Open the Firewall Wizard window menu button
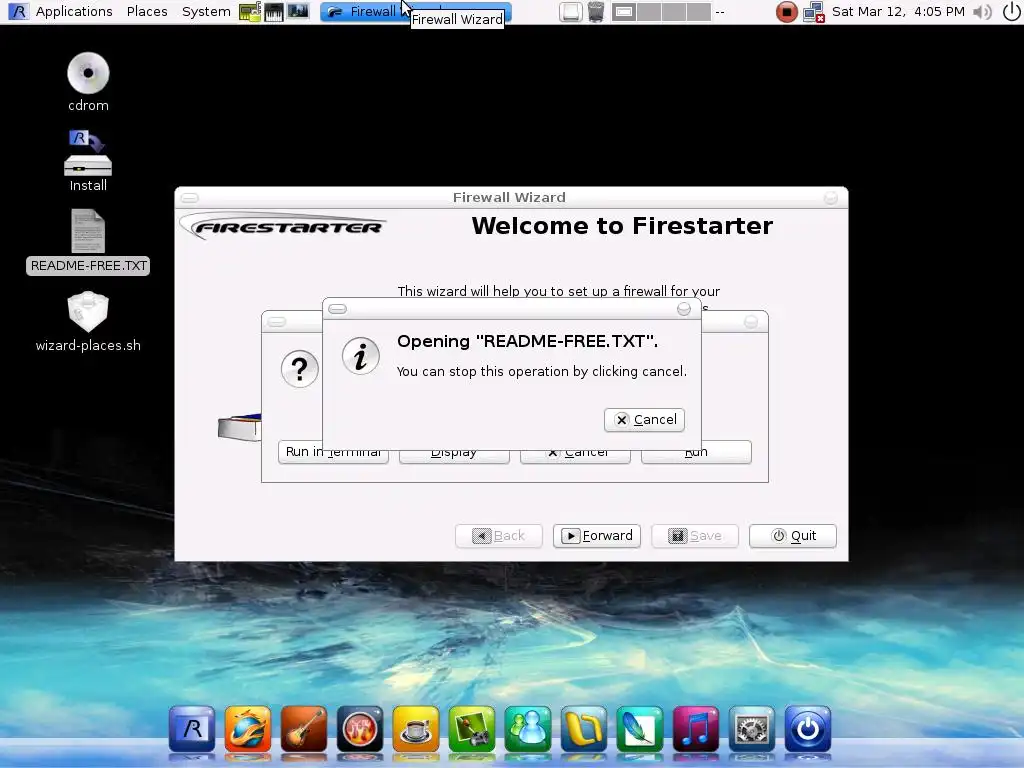The width and height of the screenshot is (1024, 768). (189, 197)
